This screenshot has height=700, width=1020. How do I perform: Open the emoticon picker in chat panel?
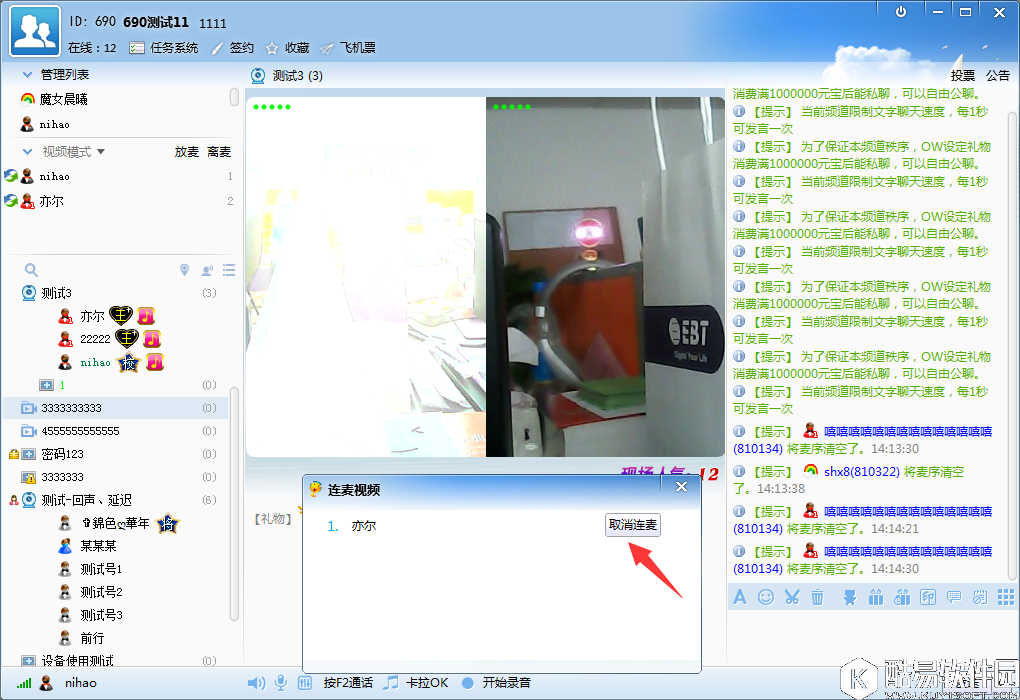(766, 597)
